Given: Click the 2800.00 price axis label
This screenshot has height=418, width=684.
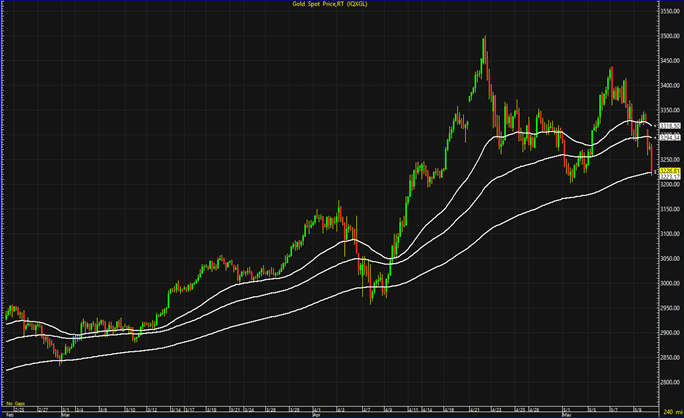Looking at the screenshot, I should click(669, 383).
